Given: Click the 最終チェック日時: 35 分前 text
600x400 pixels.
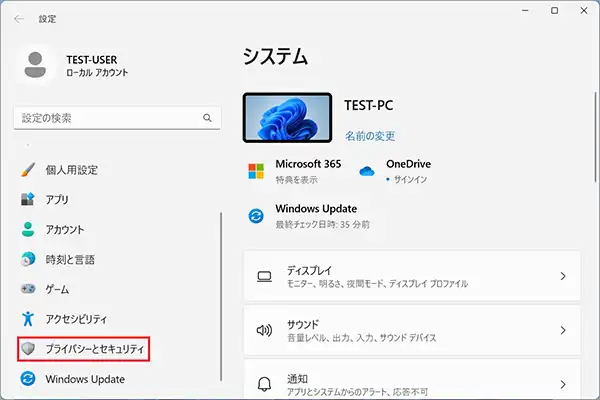Looking at the screenshot, I should coord(323,224).
